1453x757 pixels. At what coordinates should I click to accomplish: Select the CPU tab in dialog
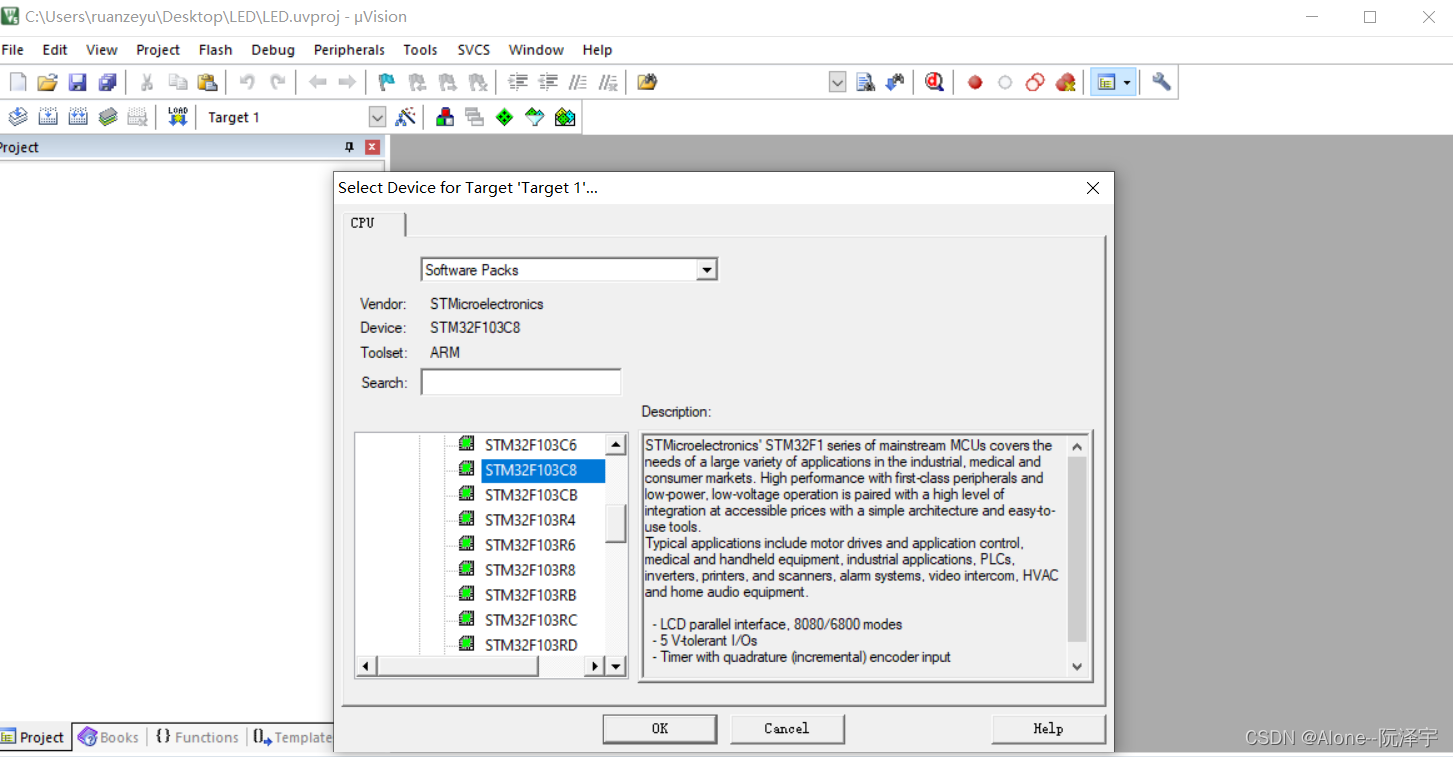374,223
